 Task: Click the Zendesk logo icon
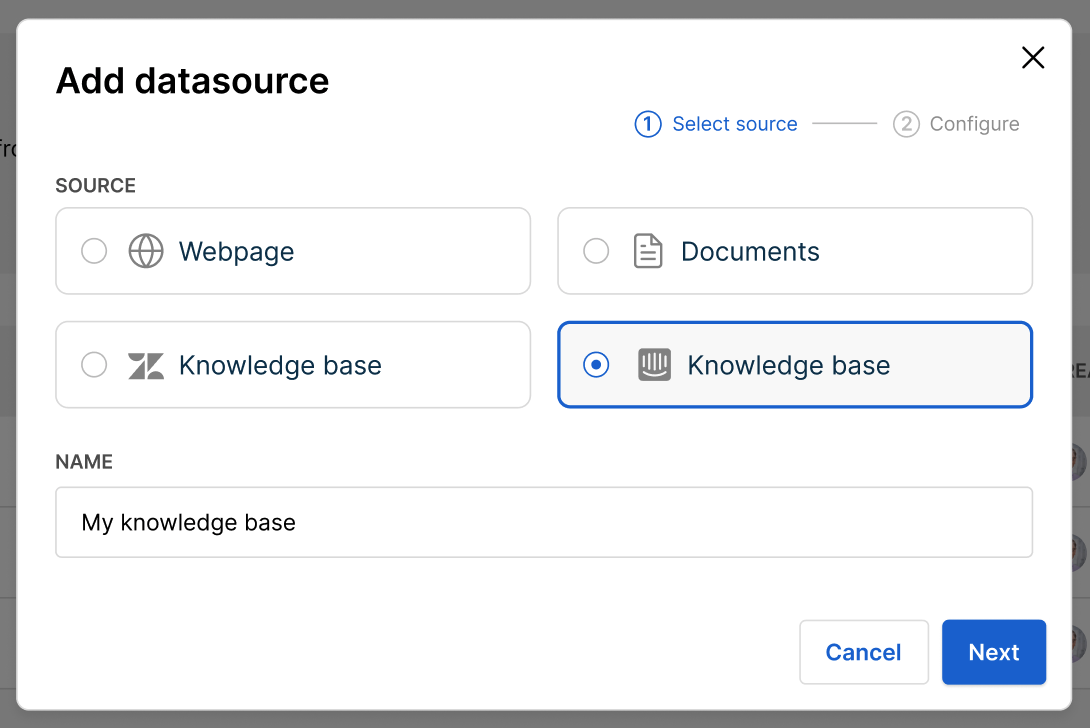(146, 366)
